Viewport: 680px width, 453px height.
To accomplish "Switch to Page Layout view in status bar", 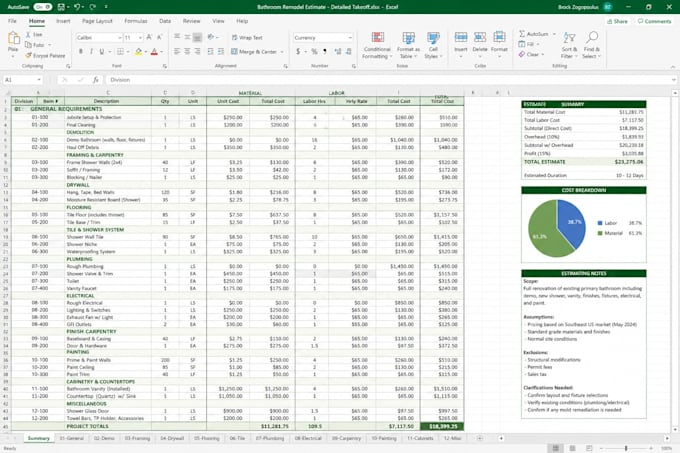I will tap(572, 448).
